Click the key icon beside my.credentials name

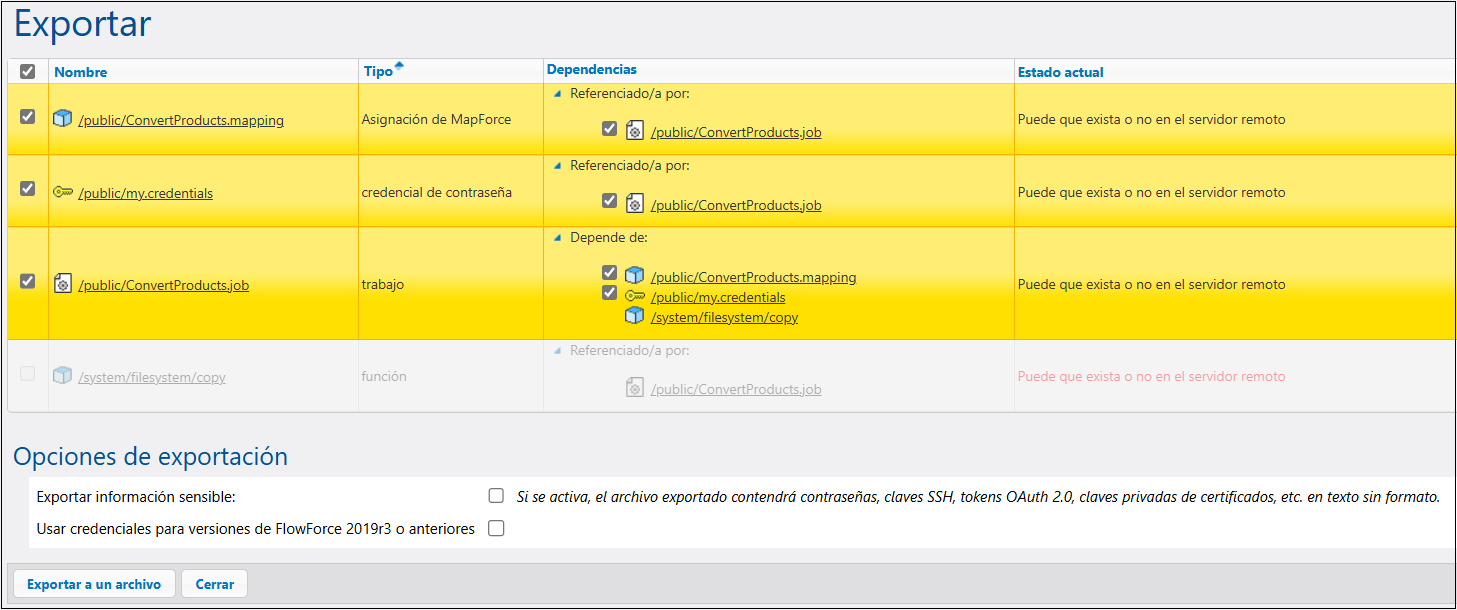pyautogui.click(x=63, y=192)
